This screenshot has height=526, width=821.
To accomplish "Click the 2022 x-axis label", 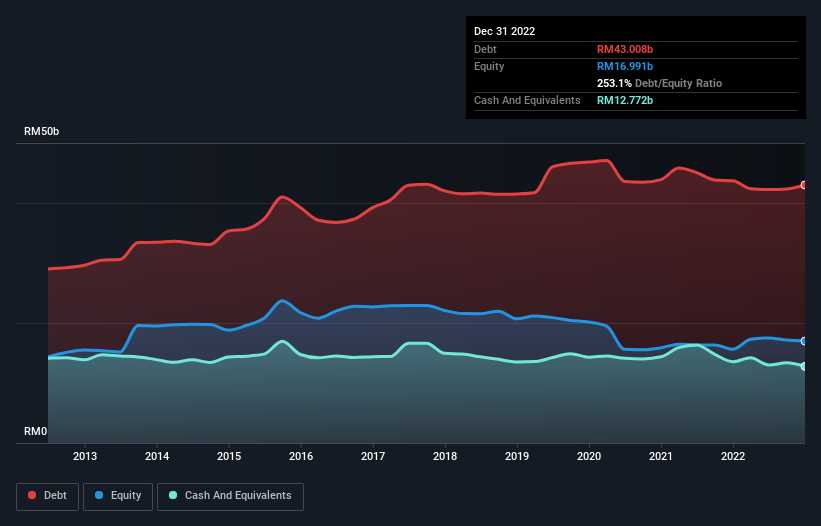I will click(x=733, y=456).
